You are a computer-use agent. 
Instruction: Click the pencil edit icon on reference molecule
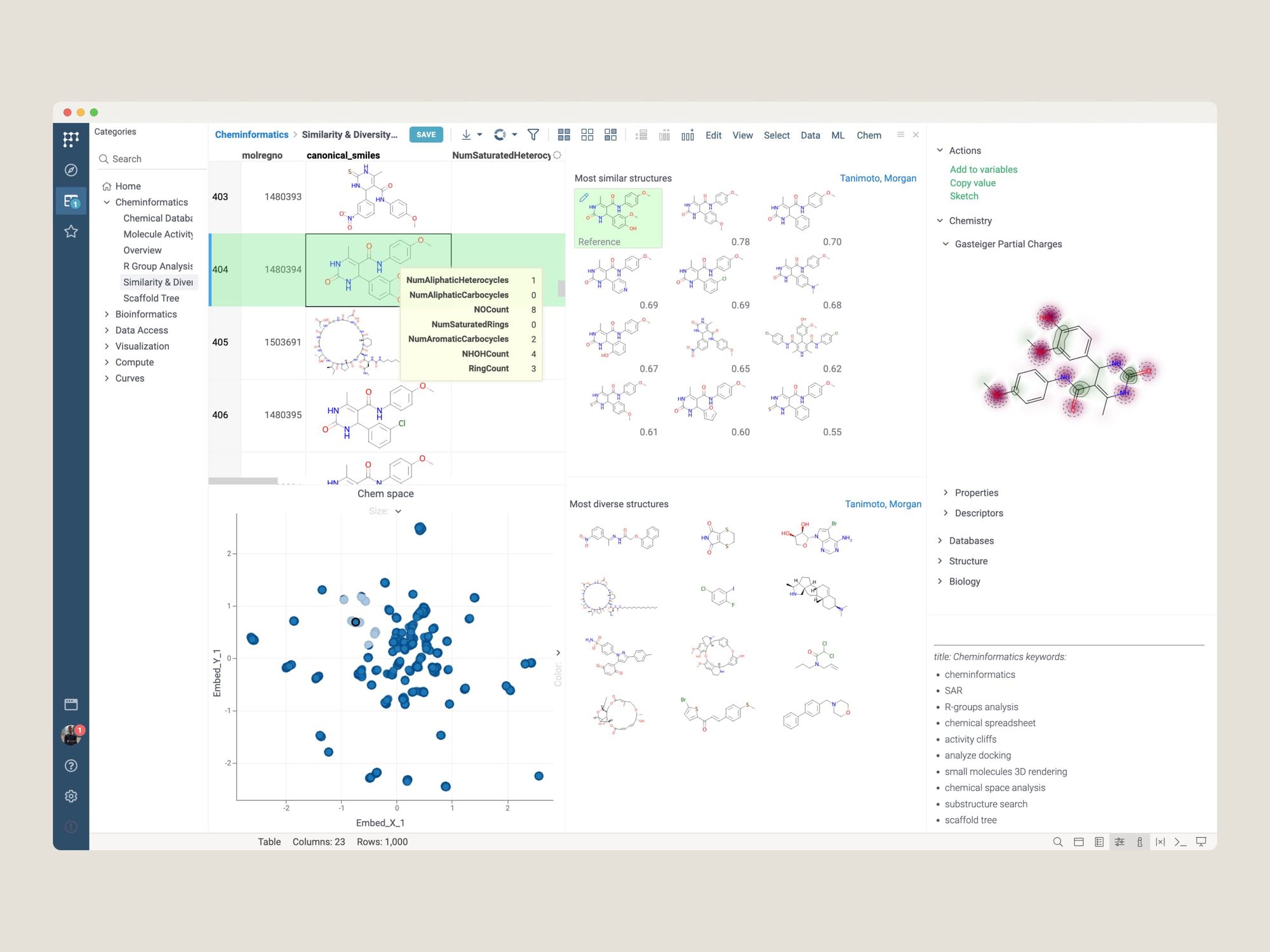pyautogui.click(x=584, y=197)
